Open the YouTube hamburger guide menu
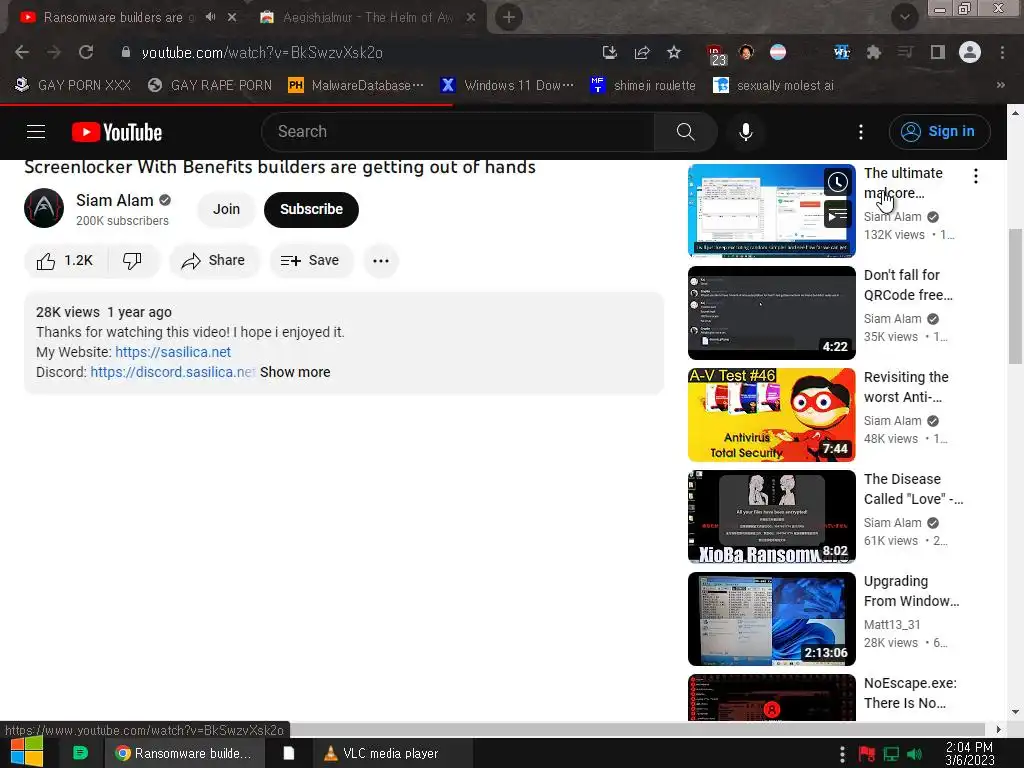 coord(36,132)
